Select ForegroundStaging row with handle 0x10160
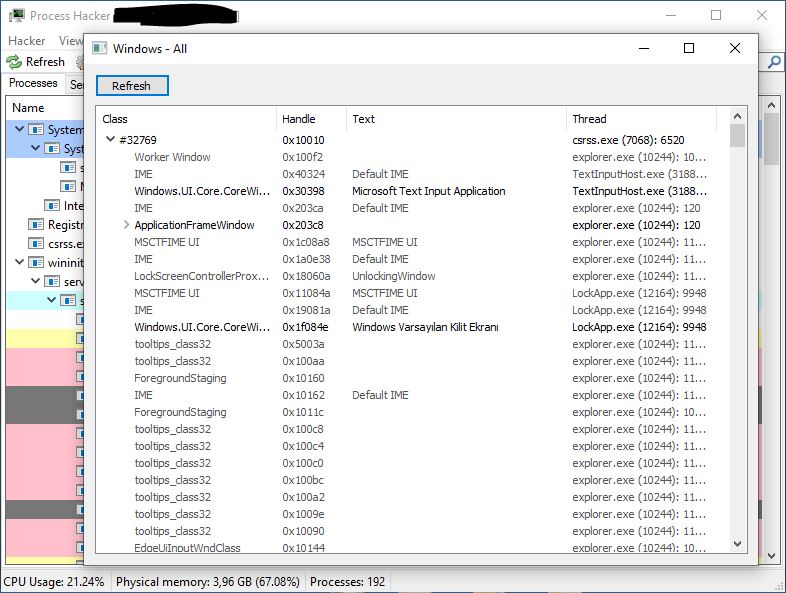 [x=411, y=378]
